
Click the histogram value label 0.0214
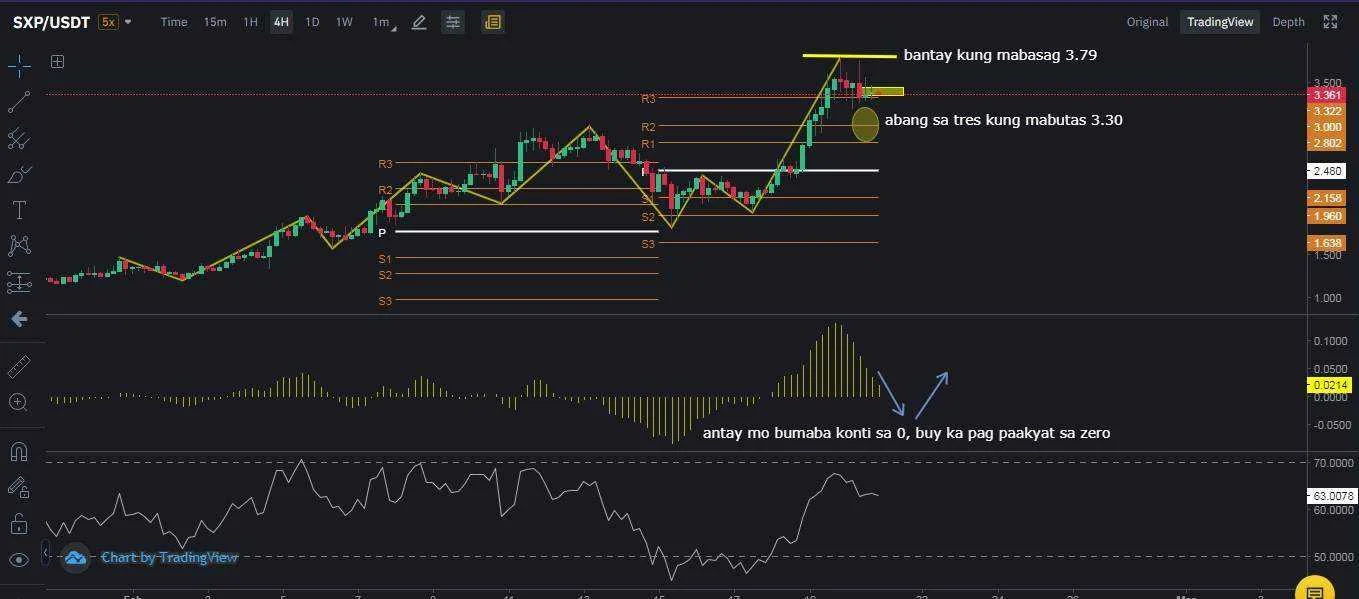(1328, 385)
